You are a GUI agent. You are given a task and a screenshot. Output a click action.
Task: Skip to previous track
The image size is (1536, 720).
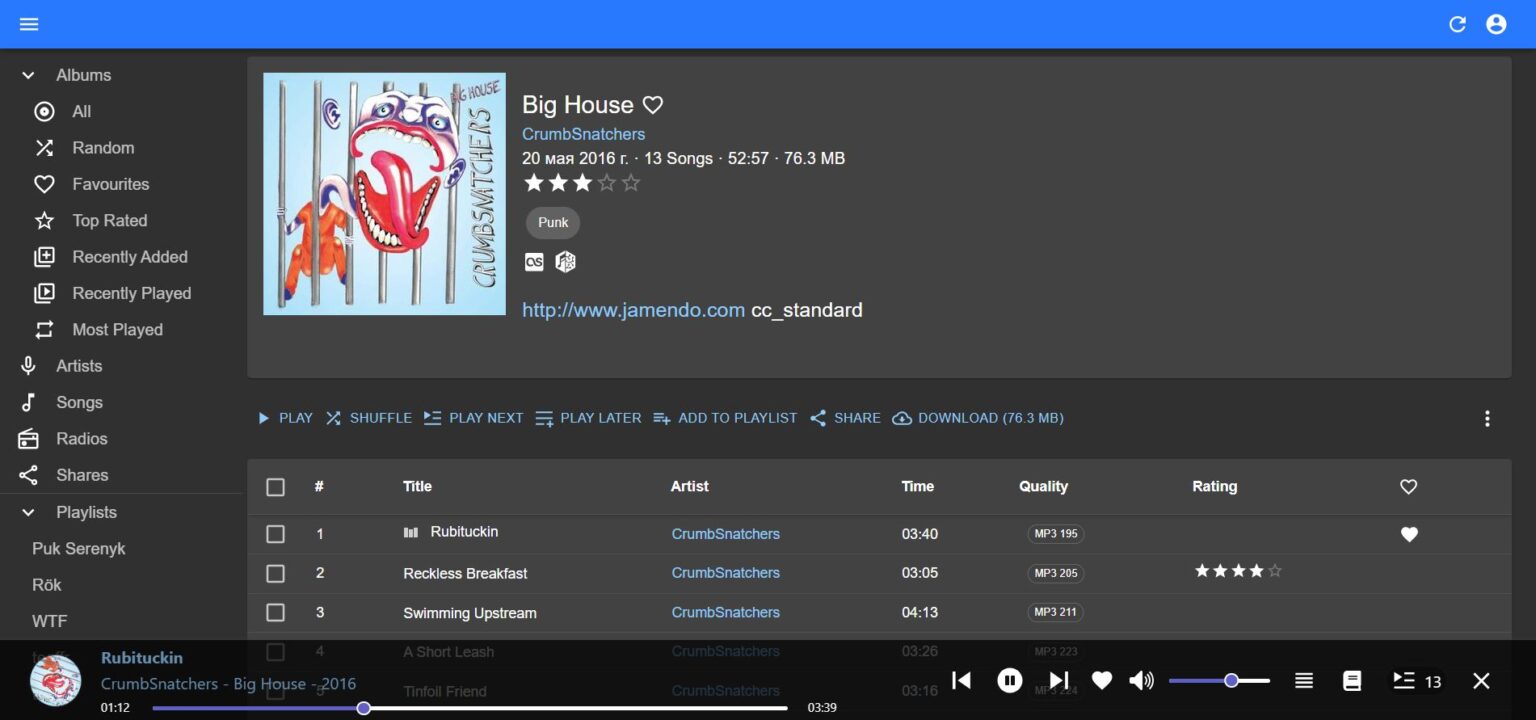tap(961, 680)
